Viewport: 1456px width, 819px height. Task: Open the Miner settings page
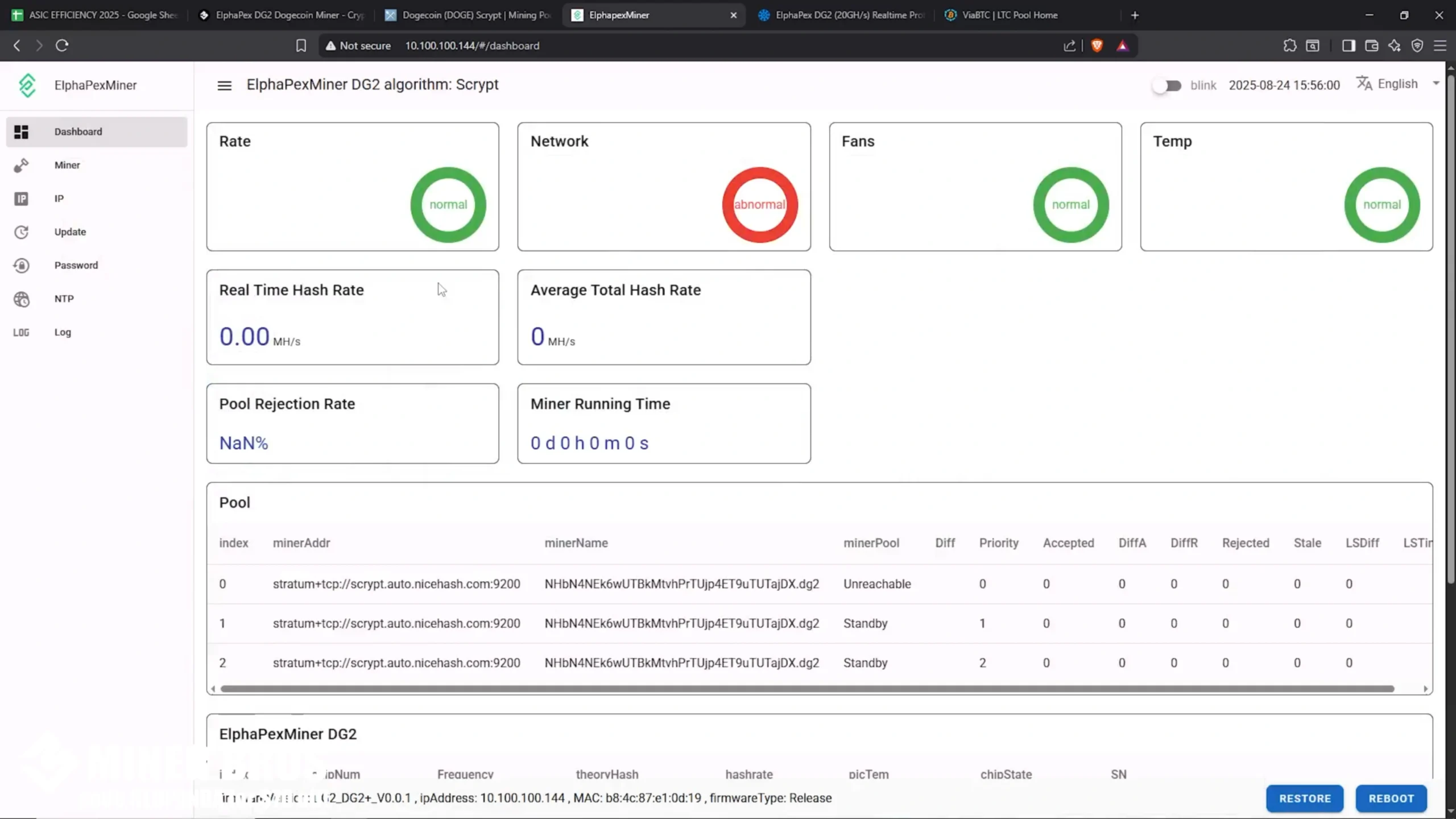tap(97, 165)
